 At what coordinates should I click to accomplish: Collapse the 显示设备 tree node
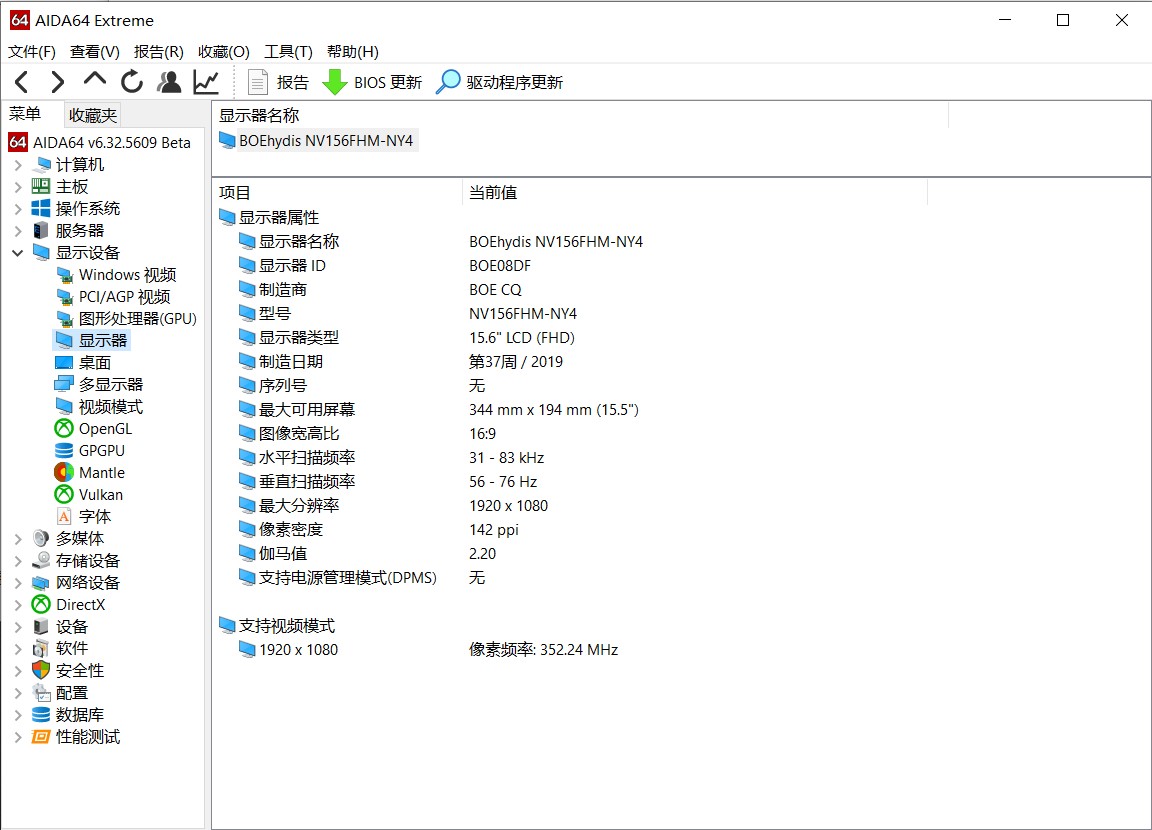(17, 252)
